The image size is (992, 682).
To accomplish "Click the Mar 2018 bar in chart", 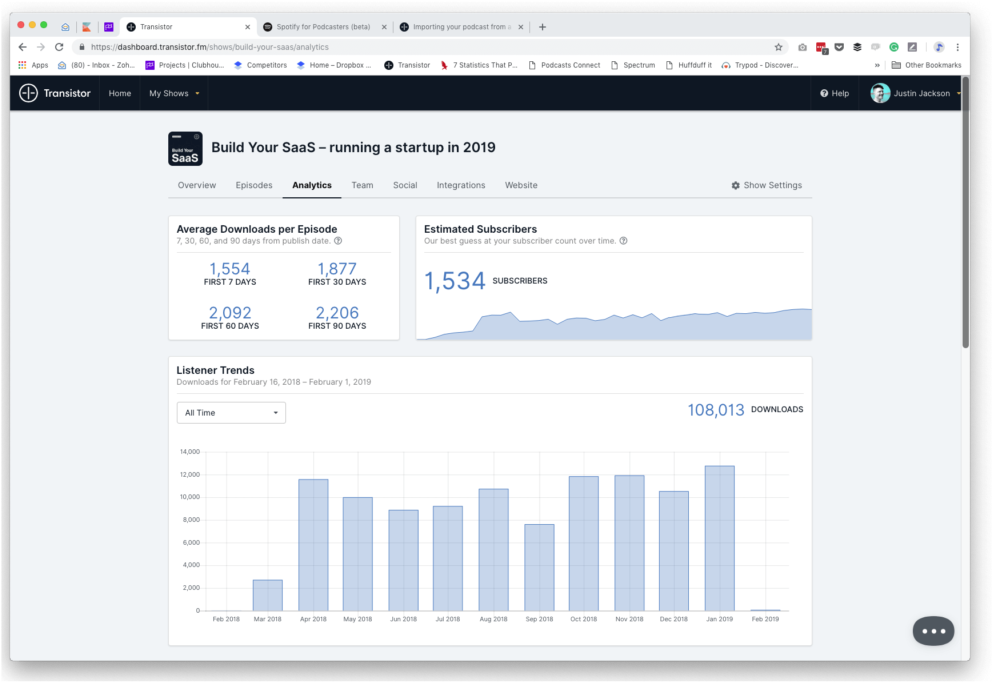I will pyautogui.click(x=268, y=595).
